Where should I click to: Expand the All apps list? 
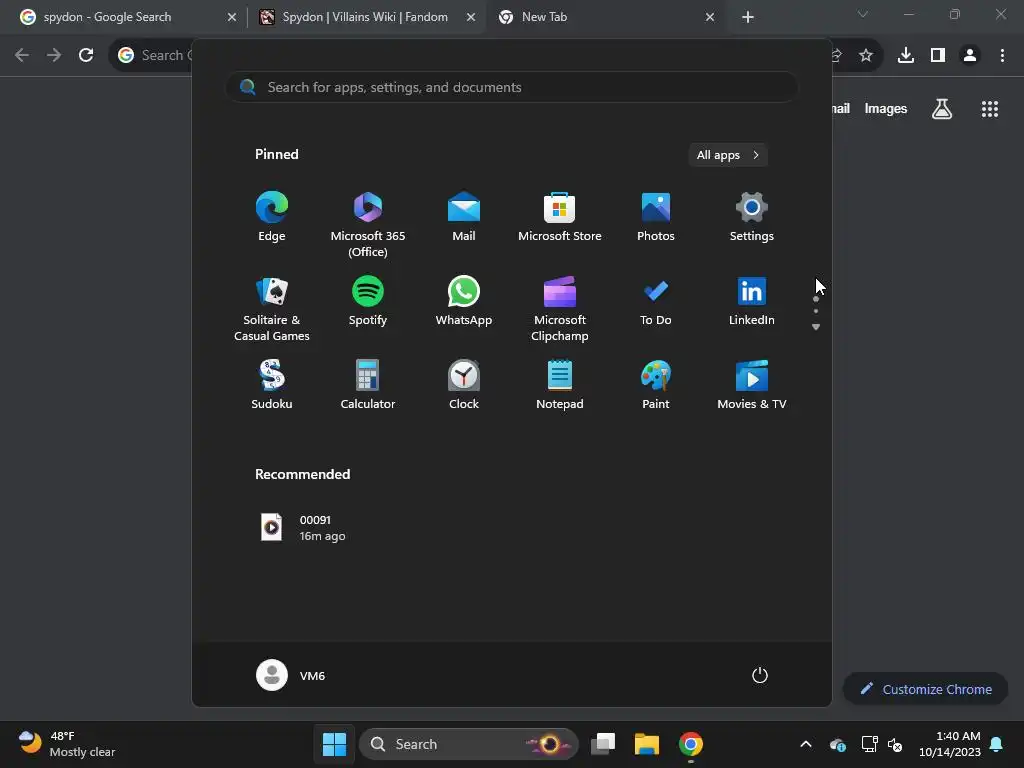tap(728, 155)
